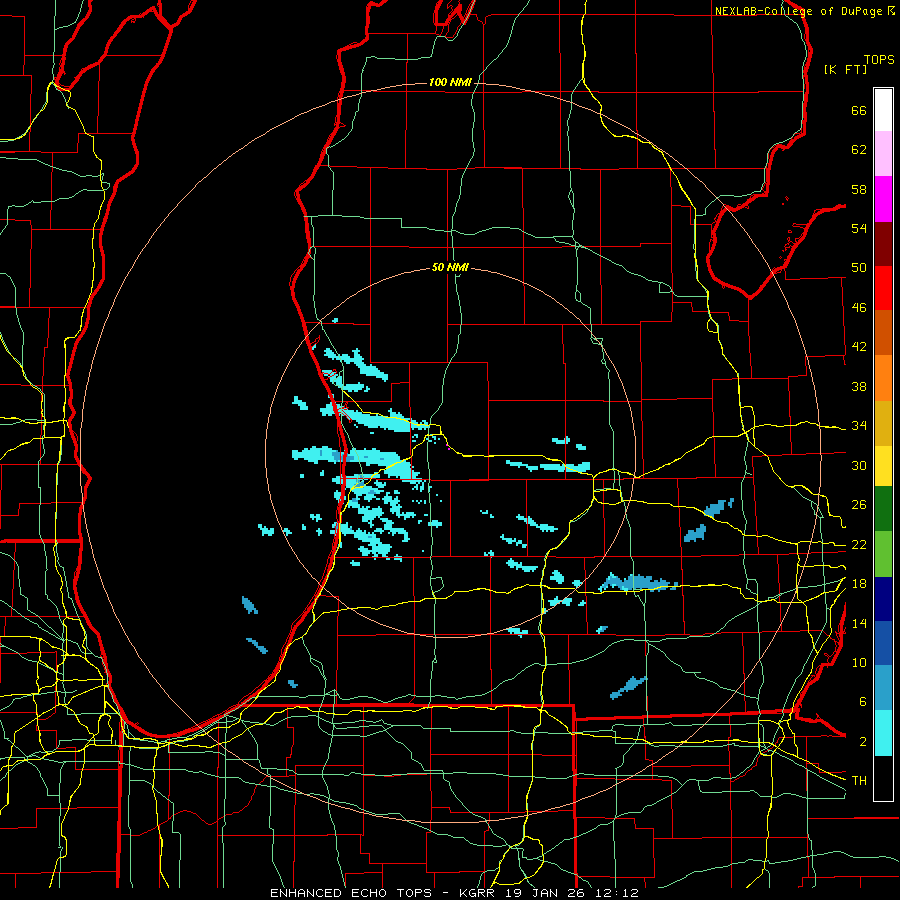Image resolution: width=900 pixels, height=900 pixels.
Task: Pick the dark maroon legend swatch
Action: coord(883,244)
